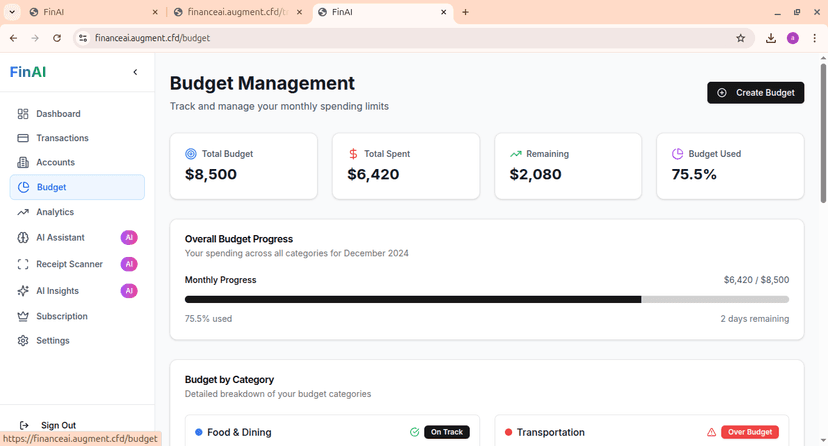828x446 pixels.
Task: Bookmark this page with star icon
Action: (741, 38)
